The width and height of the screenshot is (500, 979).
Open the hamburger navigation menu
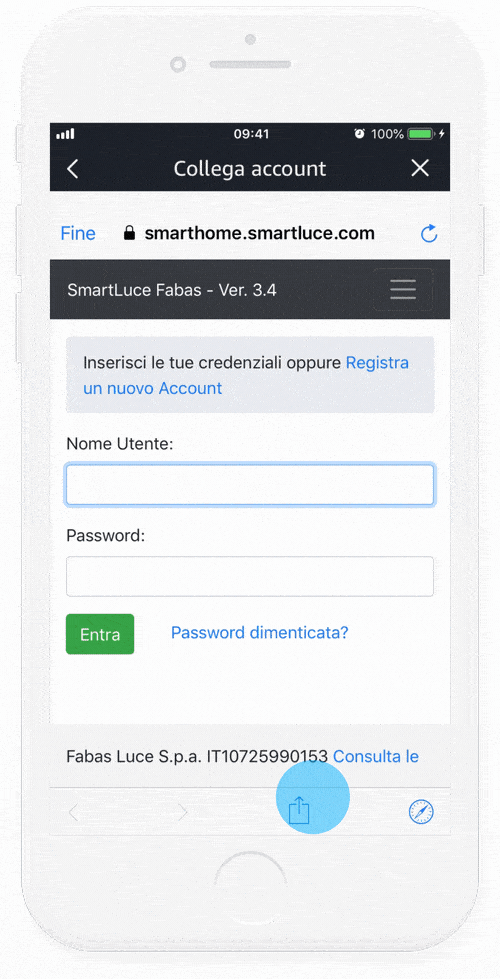click(403, 290)
